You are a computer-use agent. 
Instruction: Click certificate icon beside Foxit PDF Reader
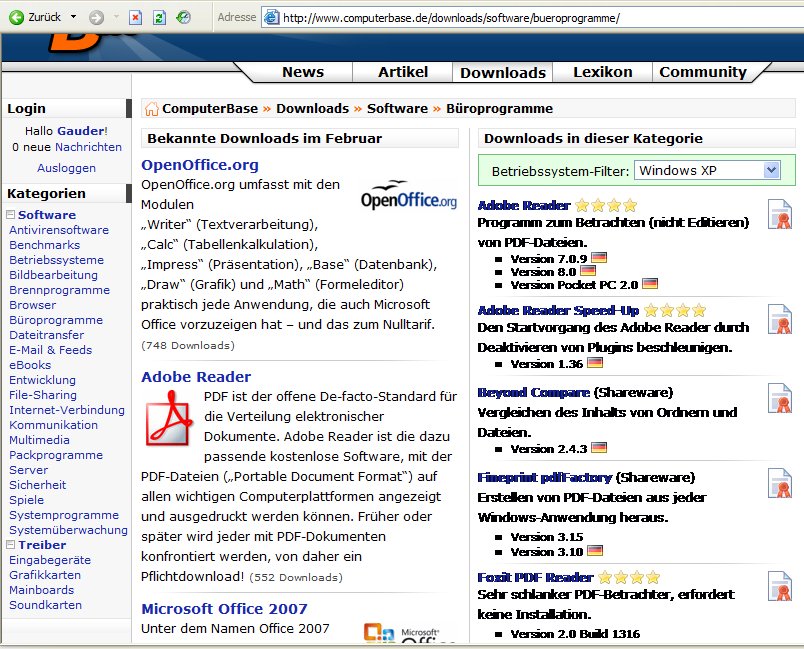coord(780,585)
